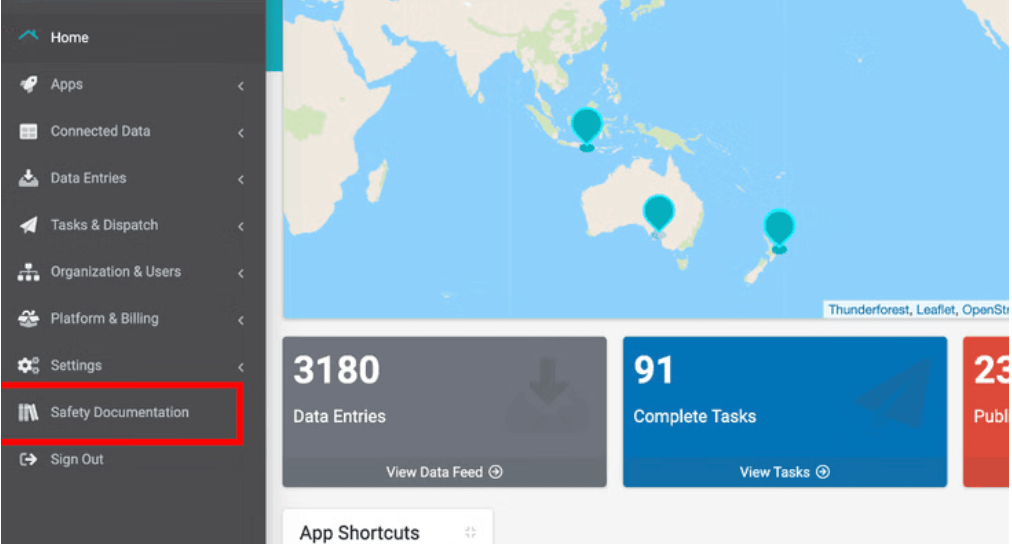Screen dimensions: 1012x544
Task: Open the View Tasks link
Action: (x=784, y=472)
